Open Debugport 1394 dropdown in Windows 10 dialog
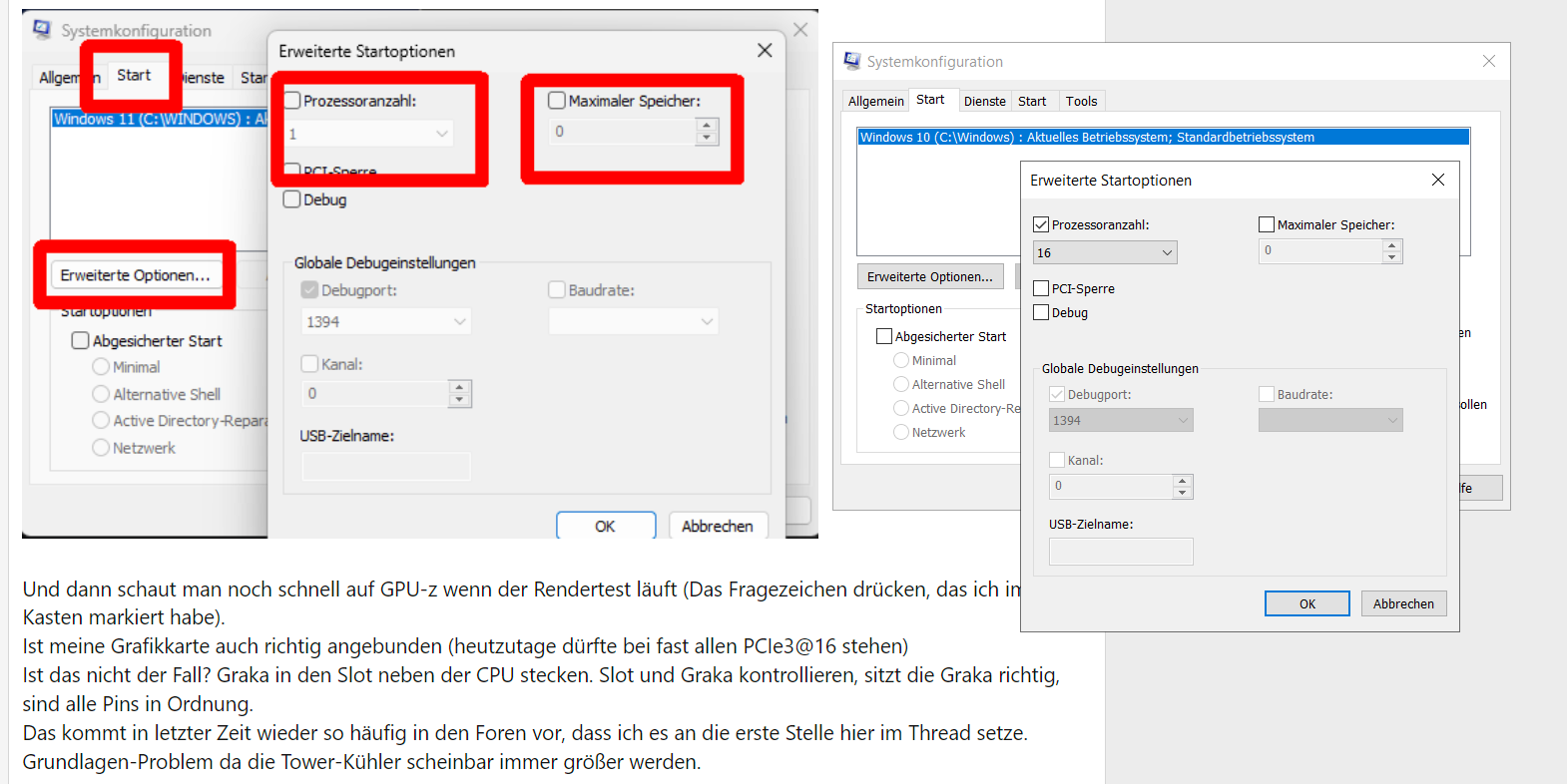 point(1121,420)
